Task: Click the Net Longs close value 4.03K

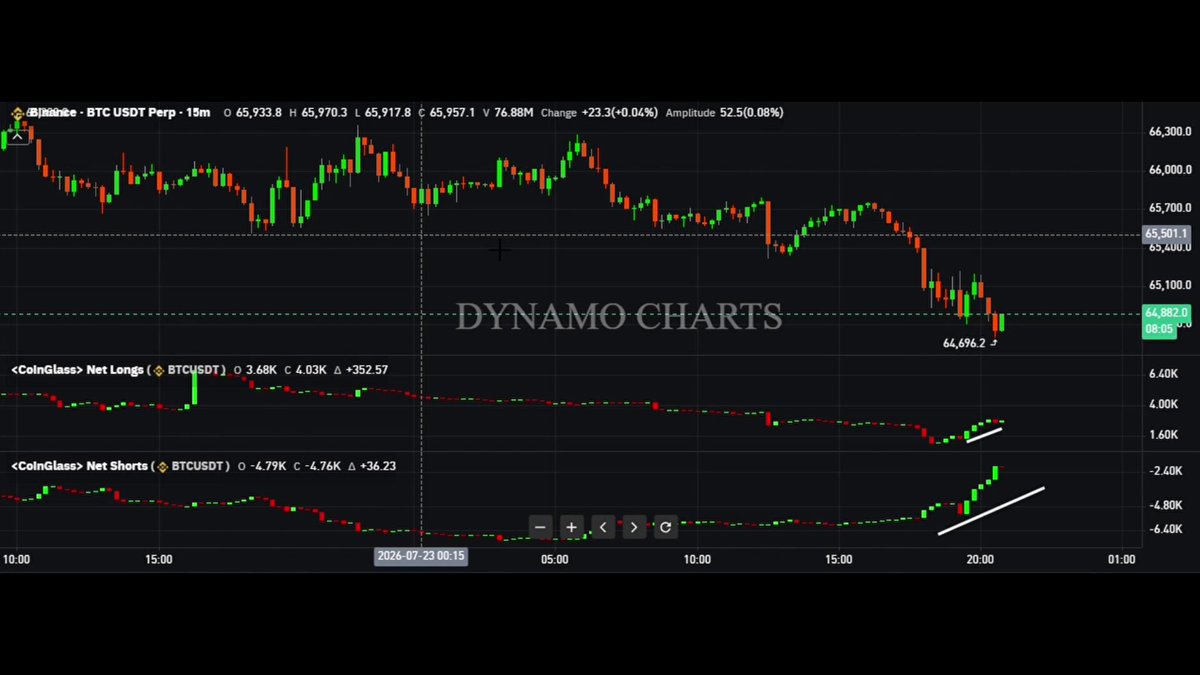Action: click(311, 370)
